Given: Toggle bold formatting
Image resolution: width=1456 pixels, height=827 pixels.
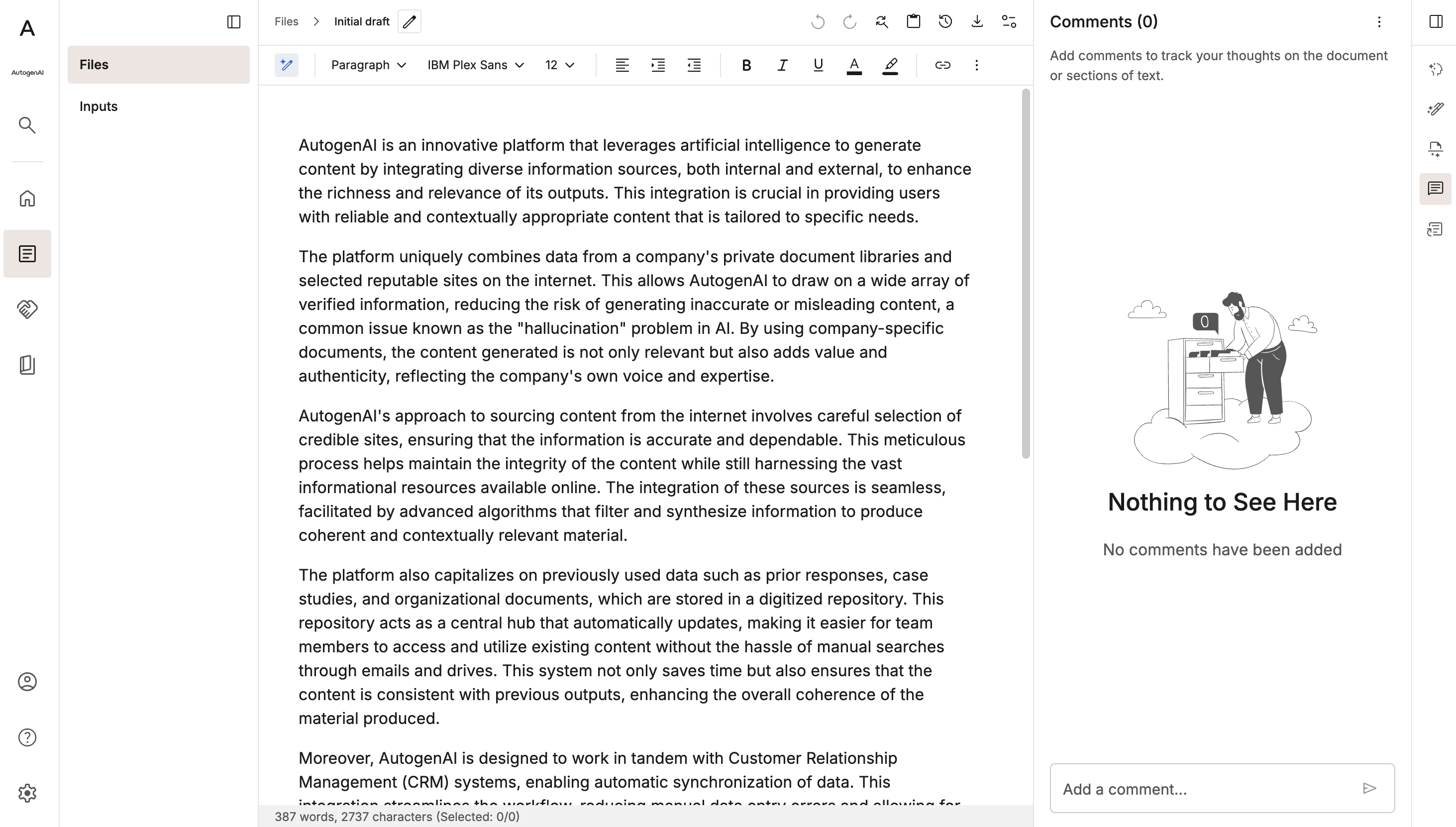Looking at the screenshot, I should pyautogui.click(x=746, y=65).
